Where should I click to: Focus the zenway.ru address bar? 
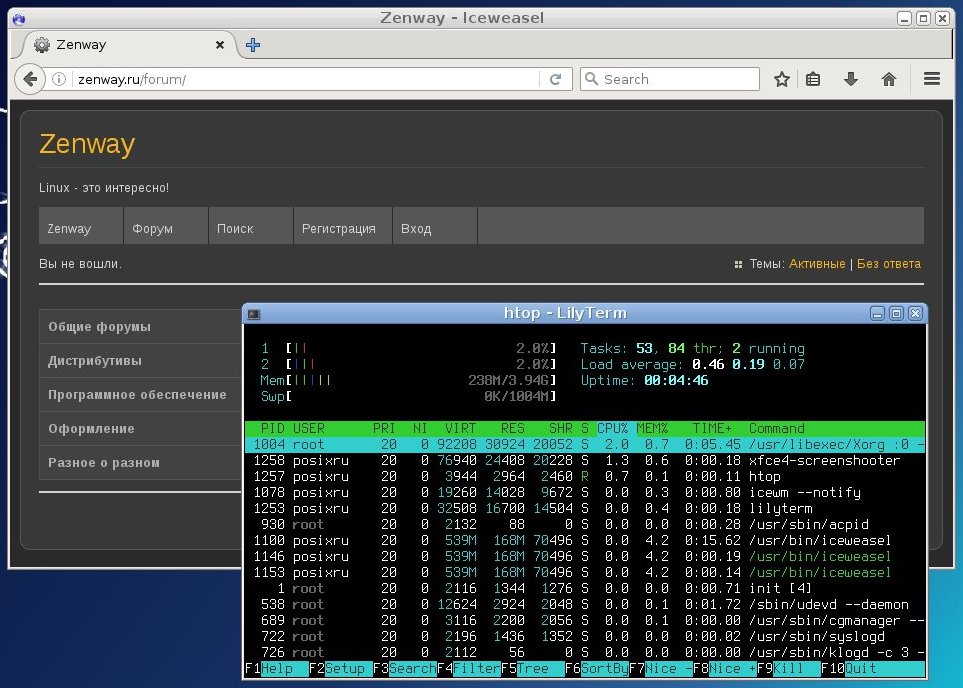[x=307, y=79]
